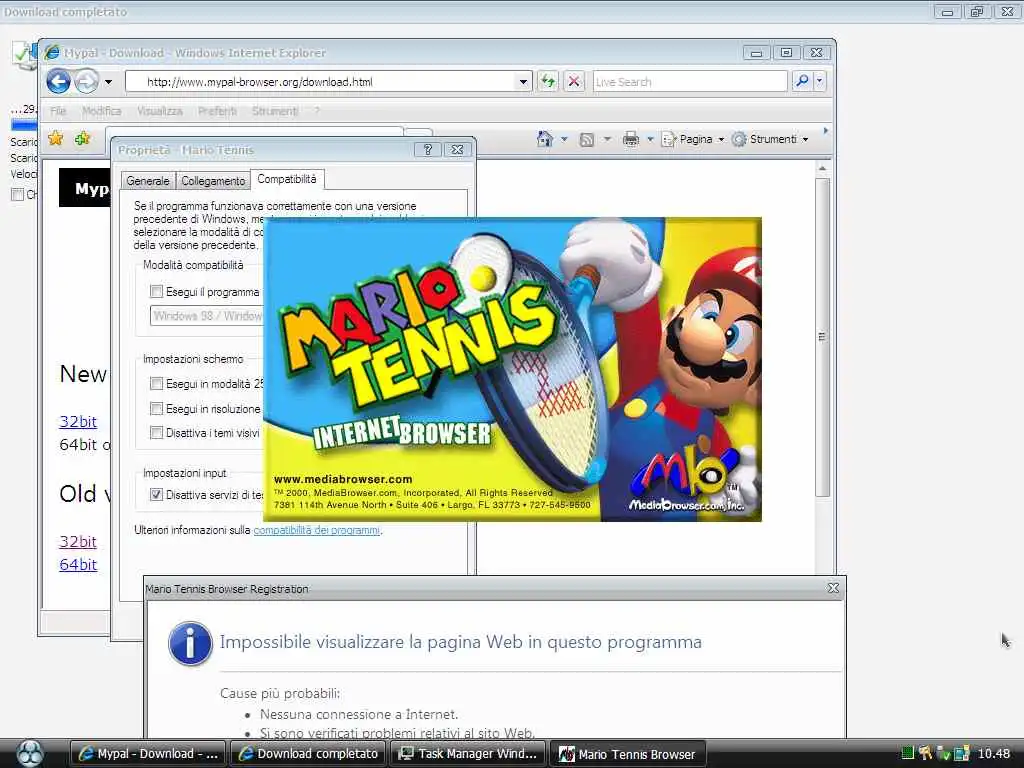This screenshot has height=768, width=1024.
Task: Click the green Refresh page icon
Action: coord(548,82)
